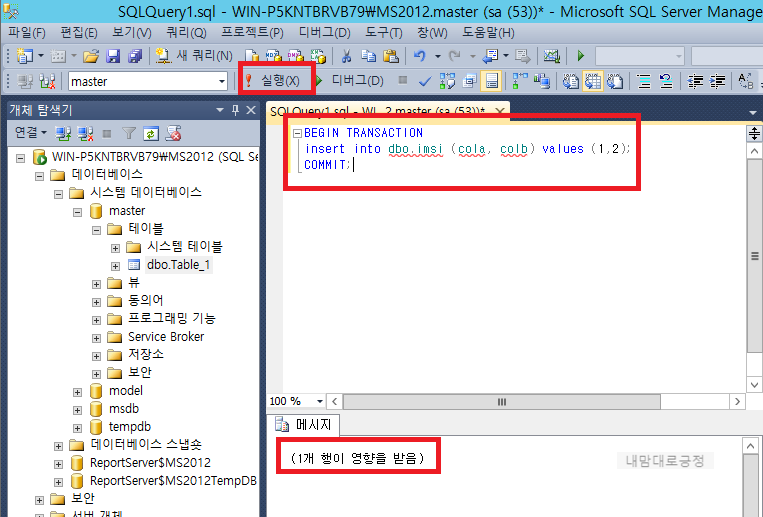This screenshot has width=763, height=517.
Task: Click the Copy icon
Action: [x=368, y=56]
